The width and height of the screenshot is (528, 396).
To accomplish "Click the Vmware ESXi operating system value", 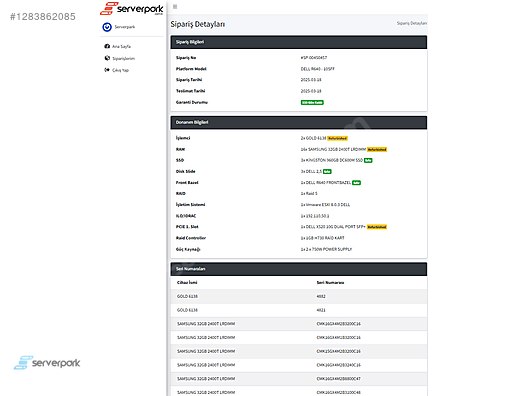I will click(325, 205).
